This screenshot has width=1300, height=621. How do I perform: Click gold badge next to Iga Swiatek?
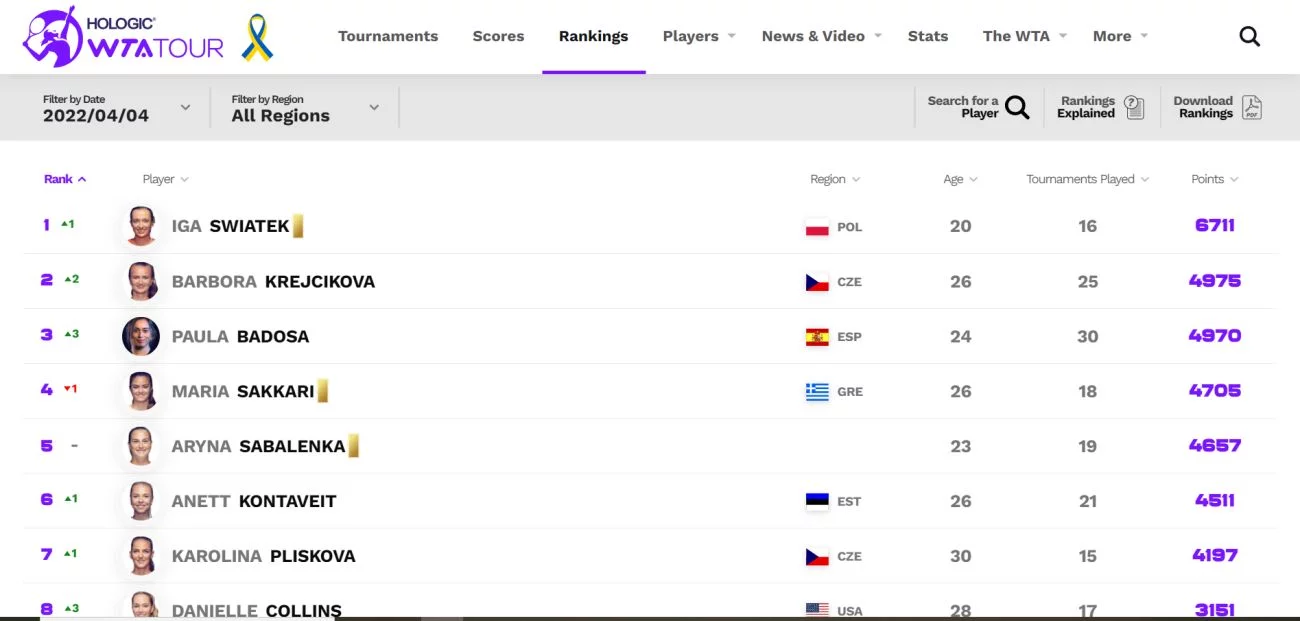pyautogui.click(x=298, y=226)
